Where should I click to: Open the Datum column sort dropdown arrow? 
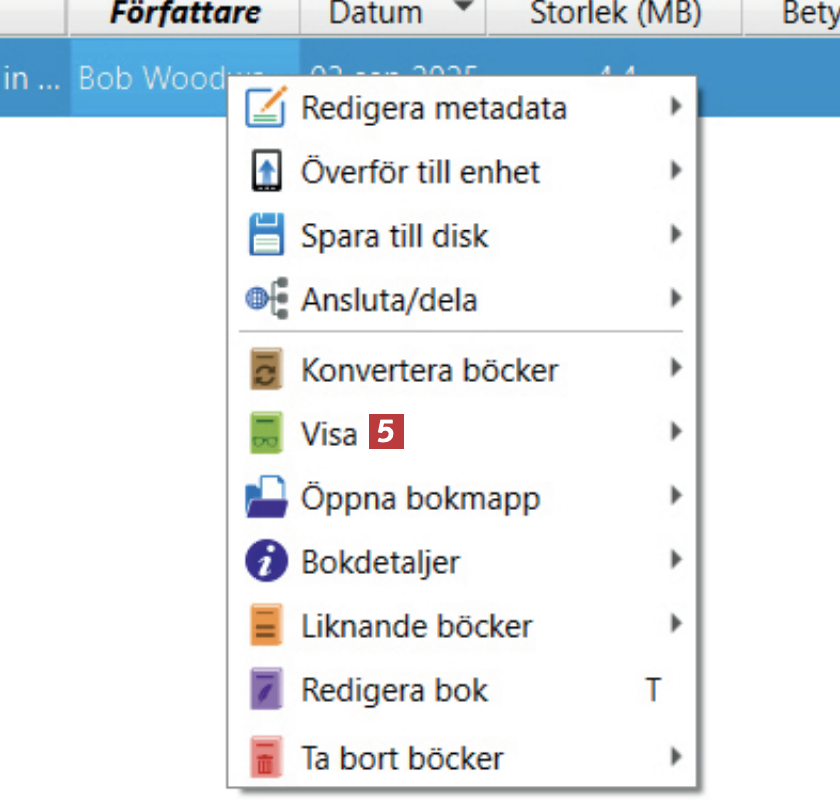(x=462, y=10)
